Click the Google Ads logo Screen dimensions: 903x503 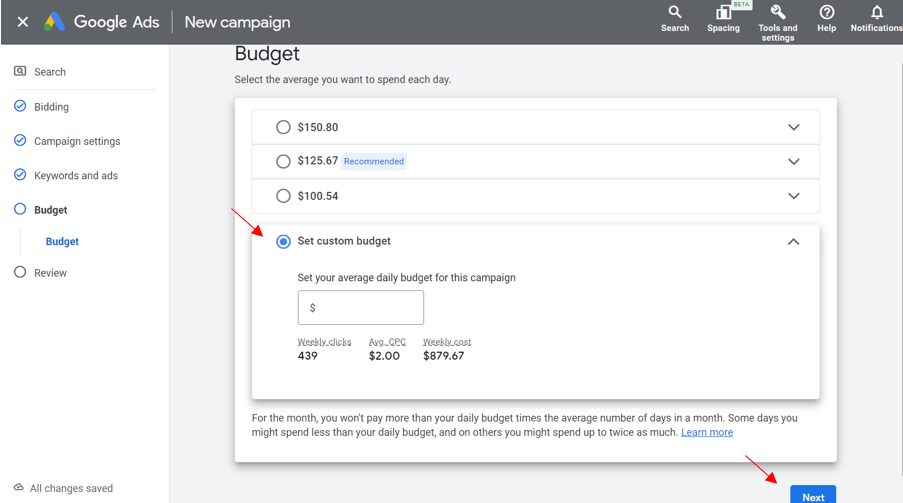[x=54, y=22]
